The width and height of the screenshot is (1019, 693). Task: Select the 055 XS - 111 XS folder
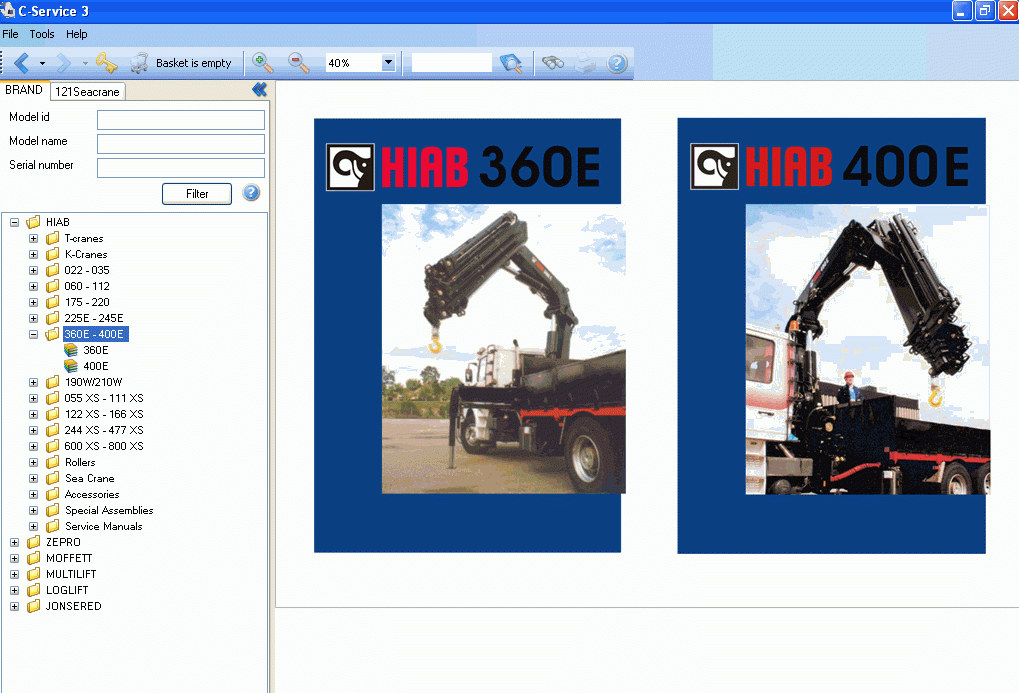click(103, 398)
